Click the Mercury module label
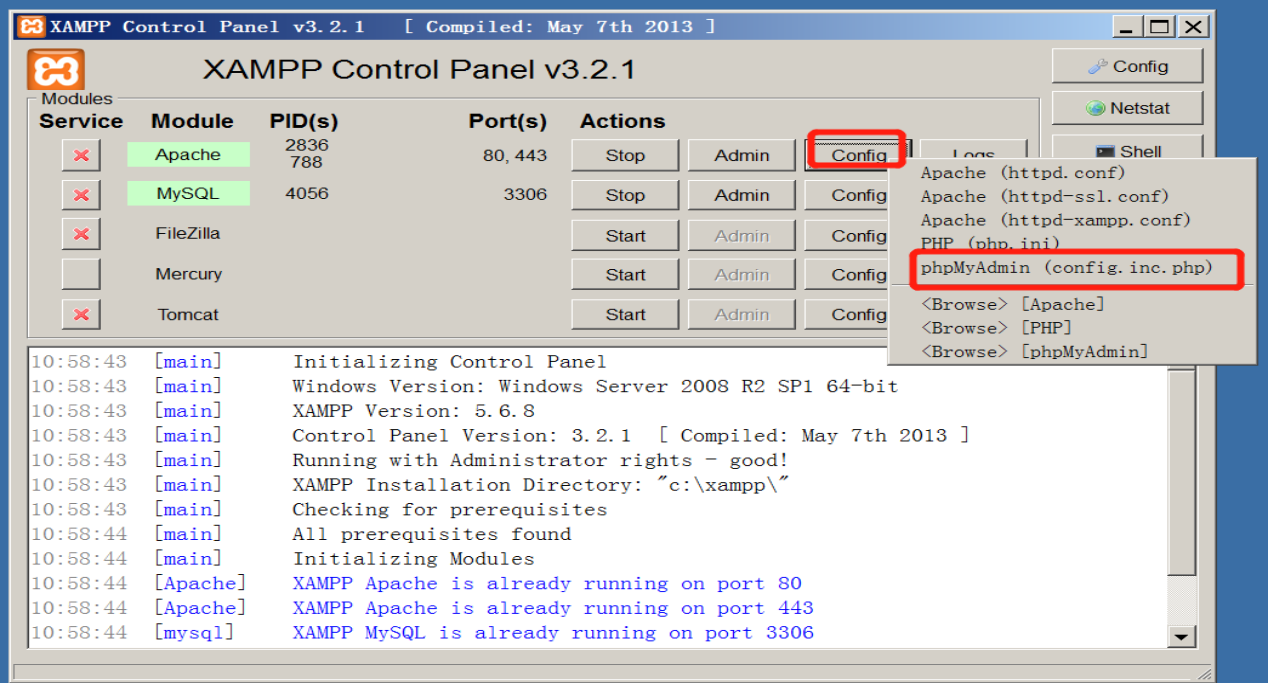The image size is (1268, 683). (x=188, y=273)
